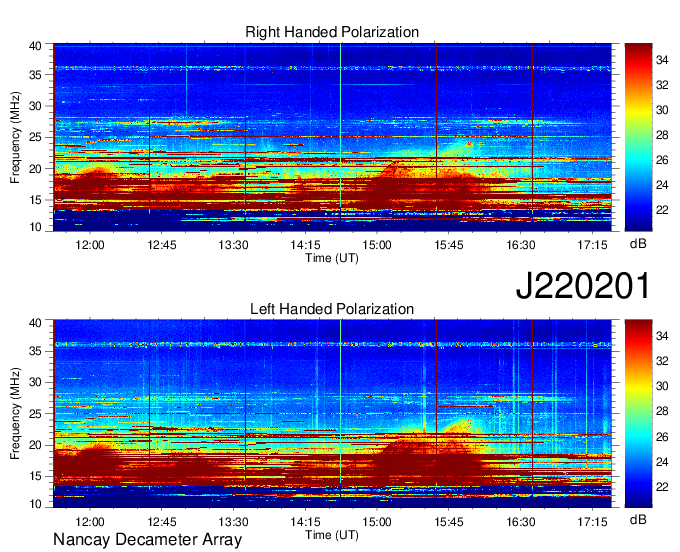Click the "Frequency (MHz)" label of the Right Handed plot
Image resolution: width=680 pixels, height=552 pixels.
[15, 137]
